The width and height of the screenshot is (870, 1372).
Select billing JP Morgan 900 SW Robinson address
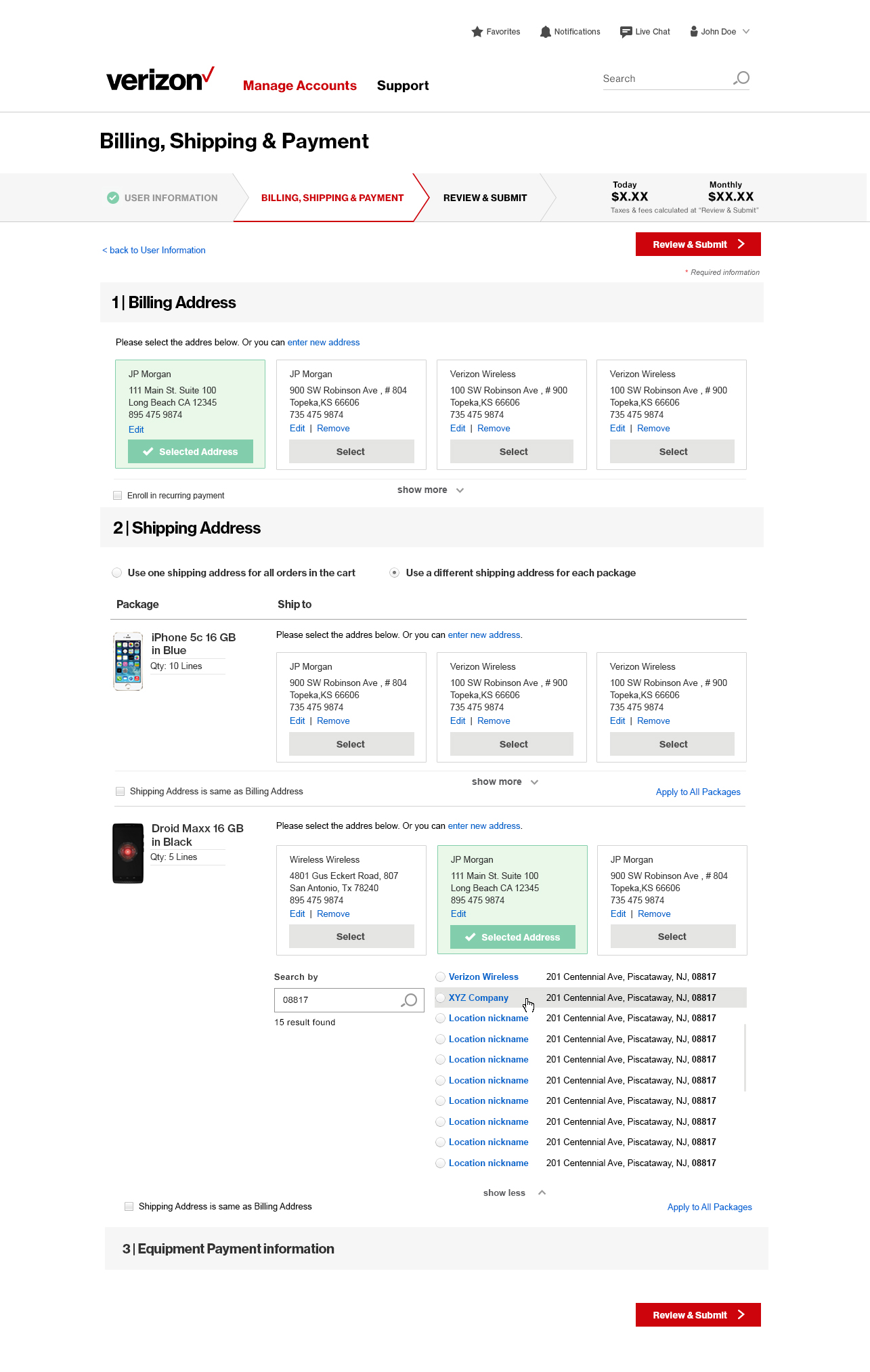pyautogui.click(x=351, y=452)
